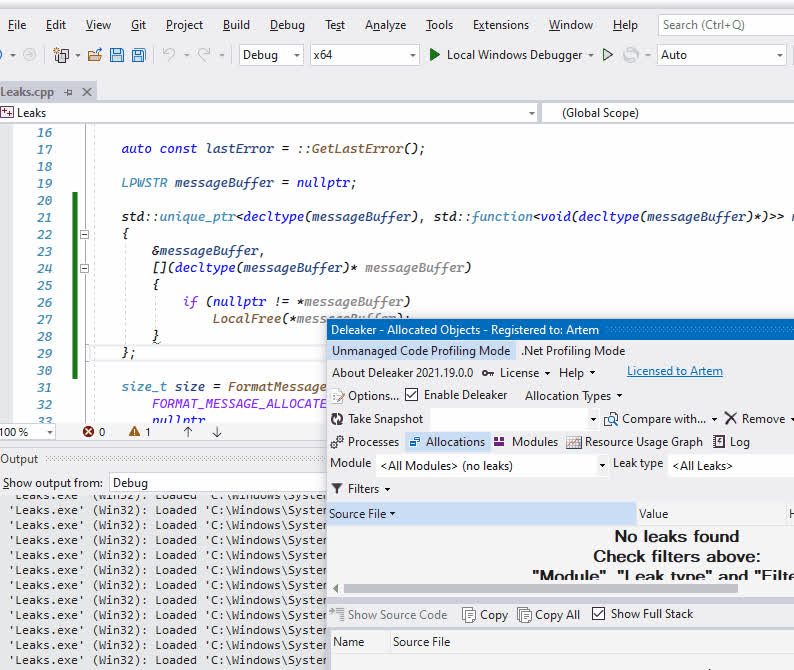Click the Licensed to Artem link
The image size is (794, 670).
point(674,372)
